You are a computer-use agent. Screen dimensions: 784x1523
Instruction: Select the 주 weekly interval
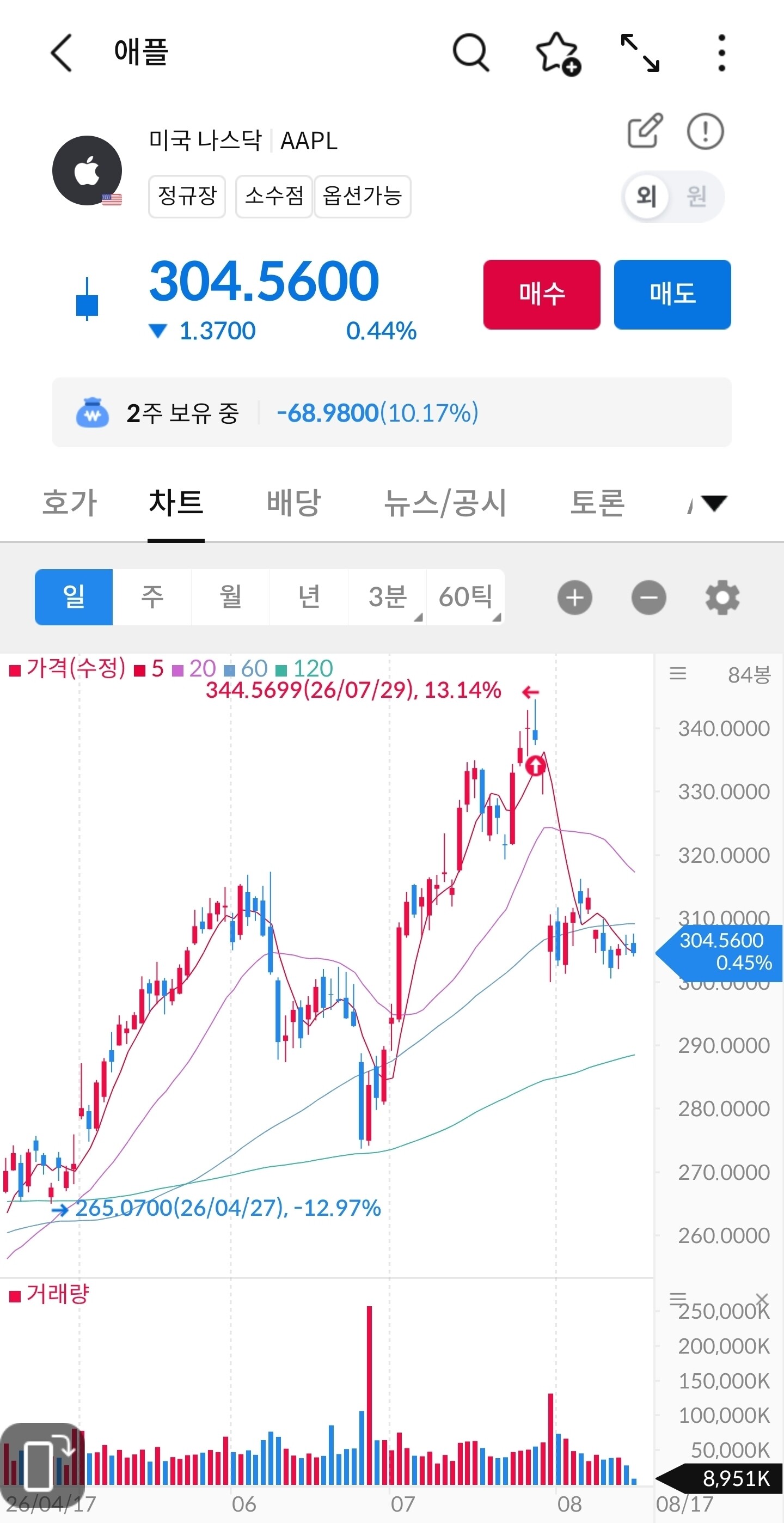[x=152, y=597]
